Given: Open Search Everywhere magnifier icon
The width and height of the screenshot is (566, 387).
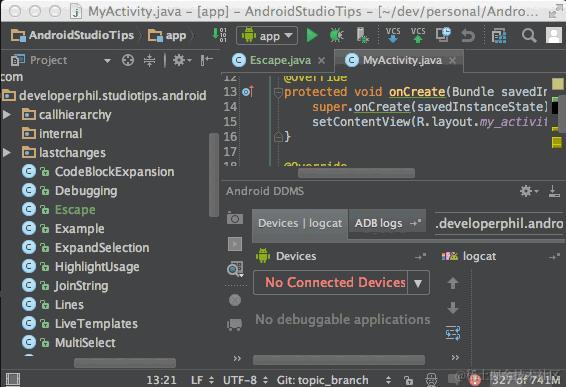Looking at the screenshot, I should (x=529, y=35).
